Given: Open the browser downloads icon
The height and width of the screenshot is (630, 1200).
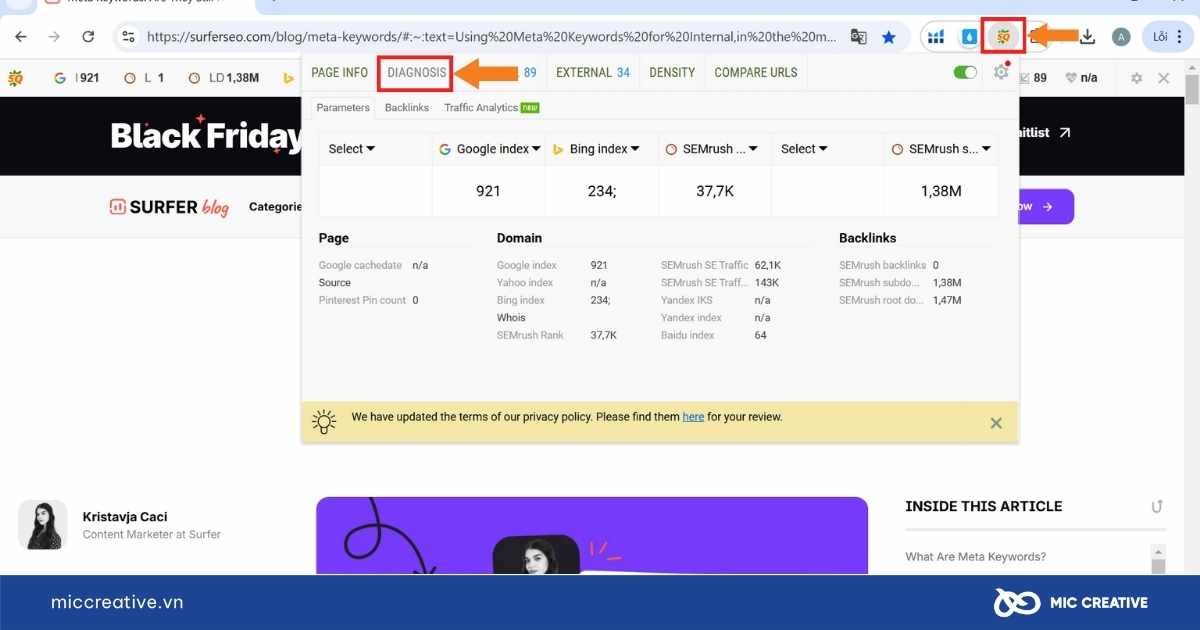Looking at the screenshot, I should pos(1088,37).
